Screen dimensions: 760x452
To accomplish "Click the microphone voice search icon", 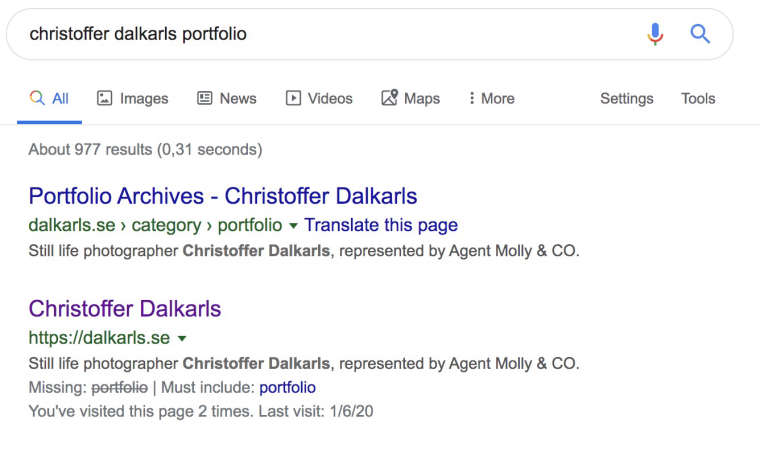I will [655, 34].
